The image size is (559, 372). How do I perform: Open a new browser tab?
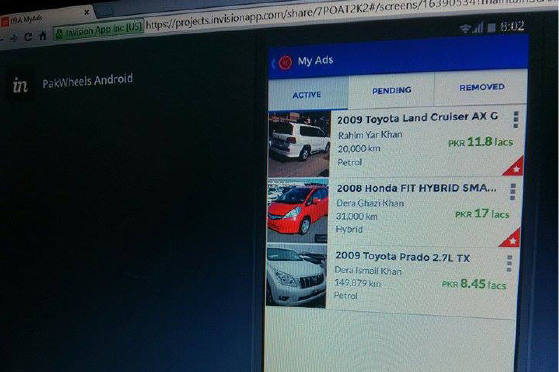pos(105,11)
